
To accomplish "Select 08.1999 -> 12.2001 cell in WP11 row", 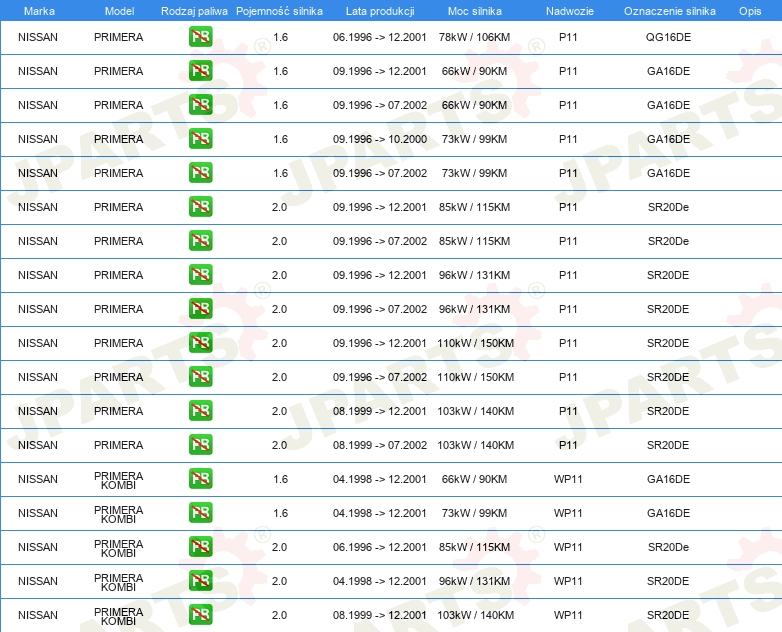I will [380, 615].
